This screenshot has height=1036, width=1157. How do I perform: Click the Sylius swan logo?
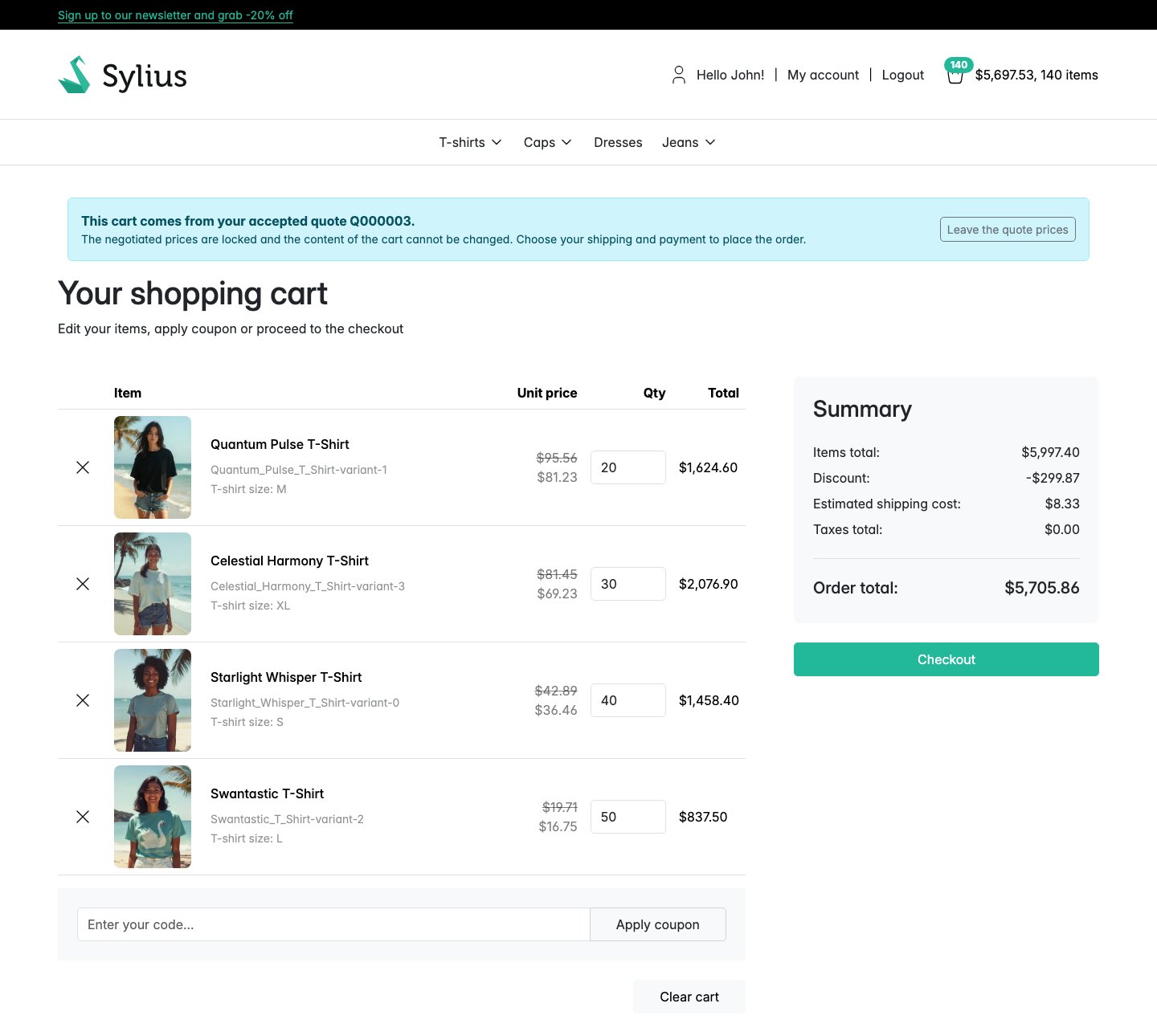[x=122, y=75]
